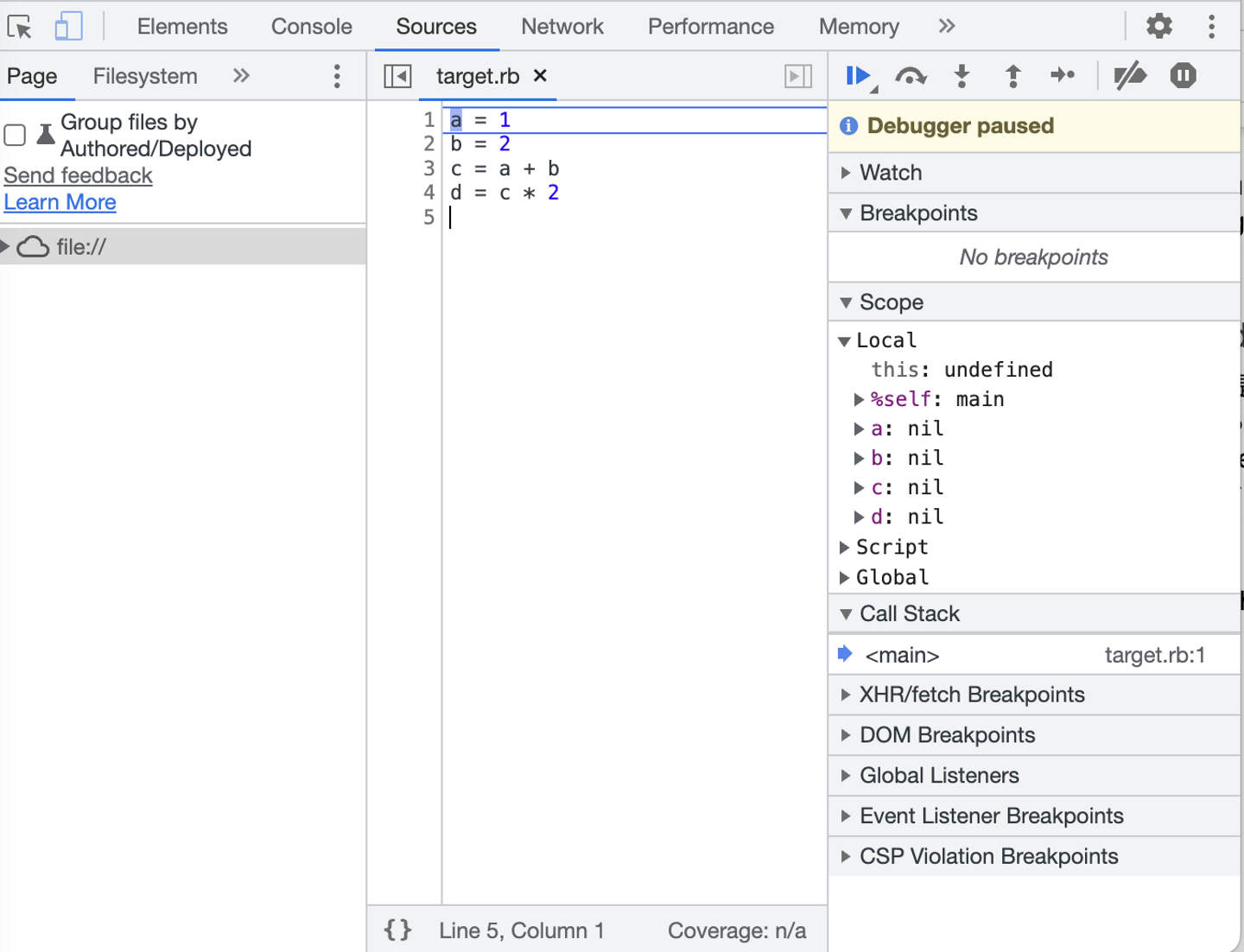Open the Filesystem tab in navigator
1244x952 pixels.
pyautogui.click(x=145, y=76)
